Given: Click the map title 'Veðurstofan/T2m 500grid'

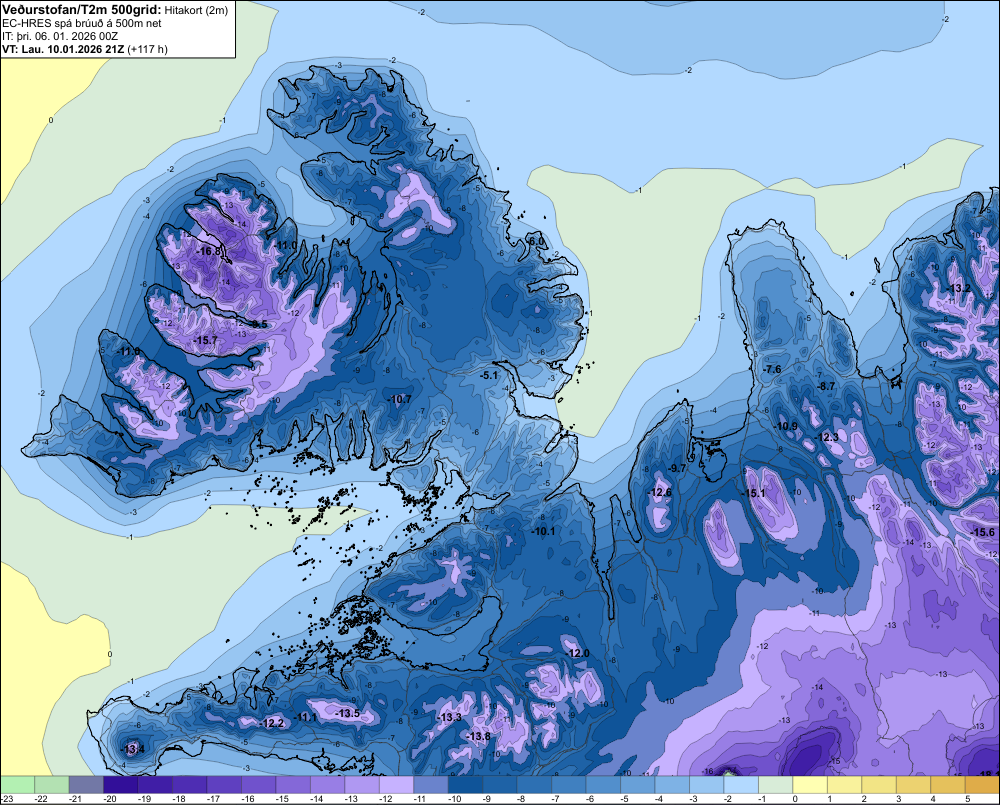Looking at the screenshot, I should 82,10.
